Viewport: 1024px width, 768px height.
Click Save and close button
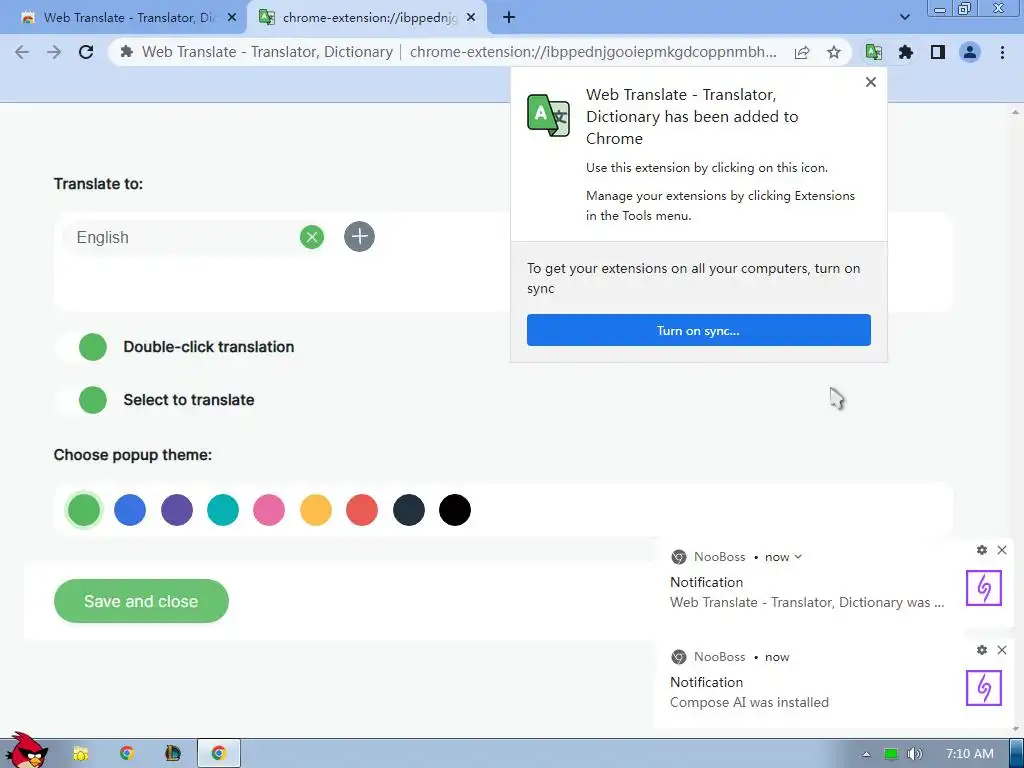click(x=141, y=601)
